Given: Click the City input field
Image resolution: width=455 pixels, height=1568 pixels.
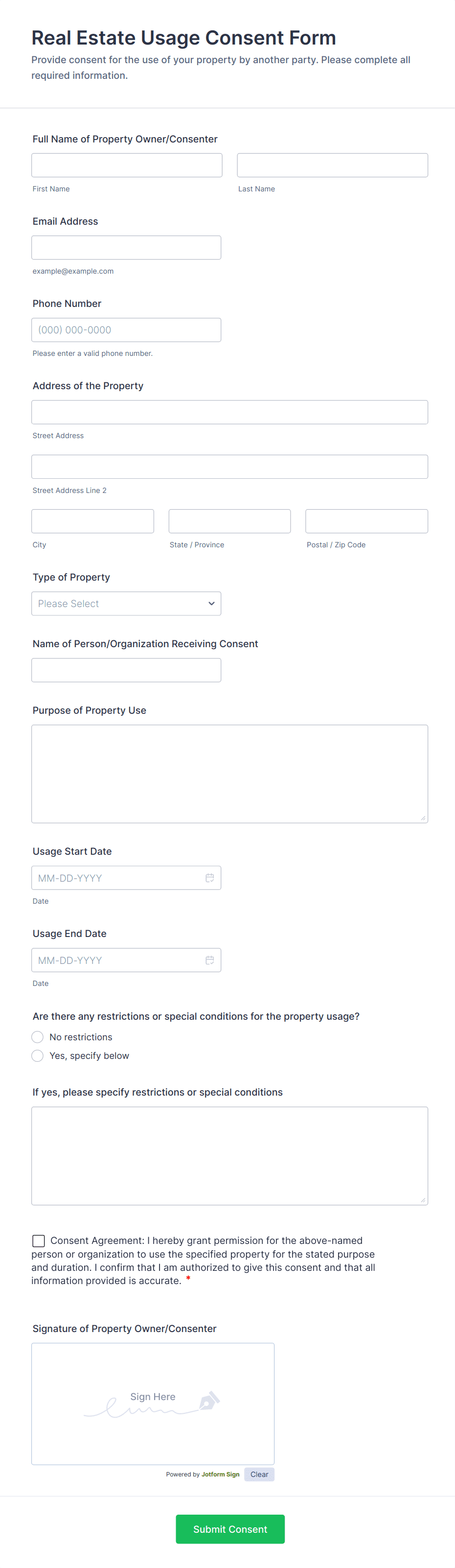Looking at the screenshot, I should pos(92,521).
